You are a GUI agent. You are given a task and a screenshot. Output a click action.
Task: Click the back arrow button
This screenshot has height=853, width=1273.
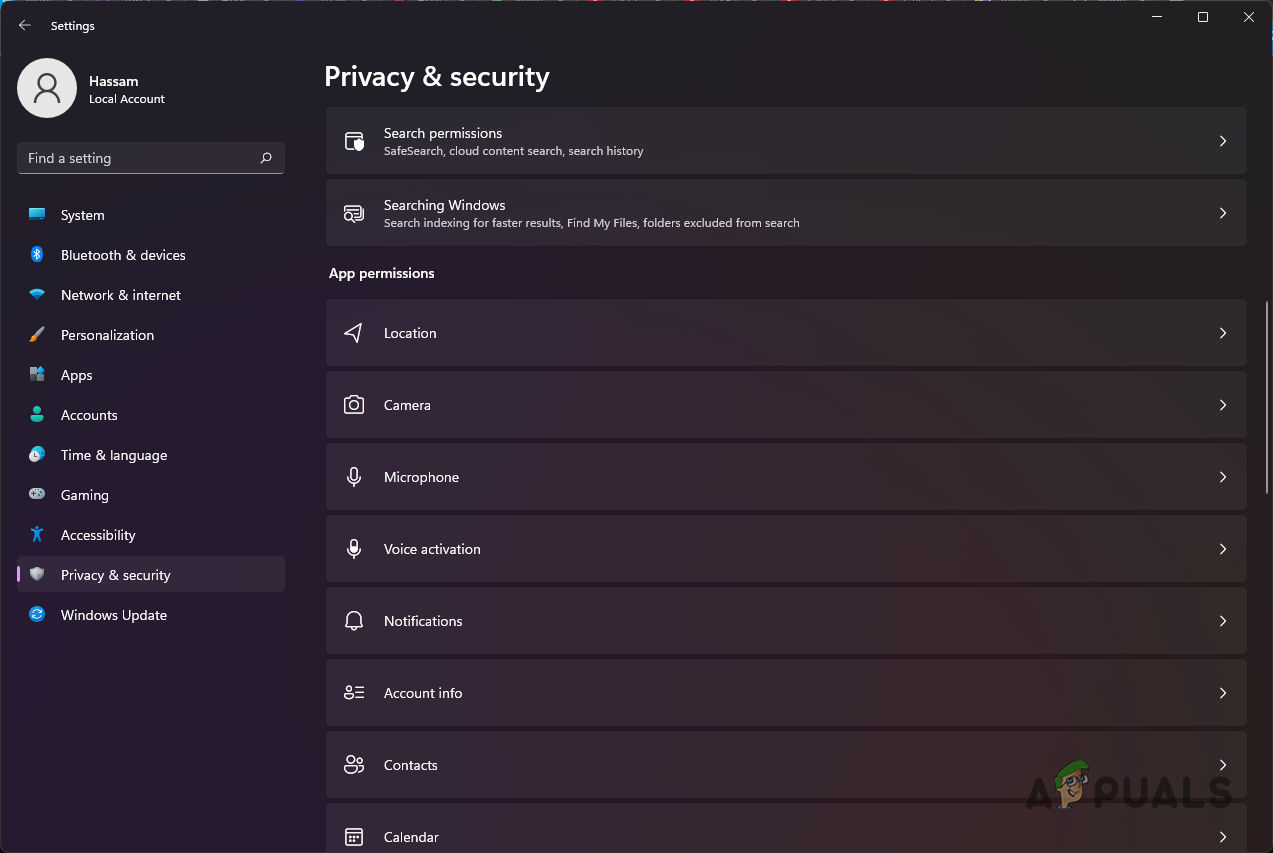(x=25, y=26)
